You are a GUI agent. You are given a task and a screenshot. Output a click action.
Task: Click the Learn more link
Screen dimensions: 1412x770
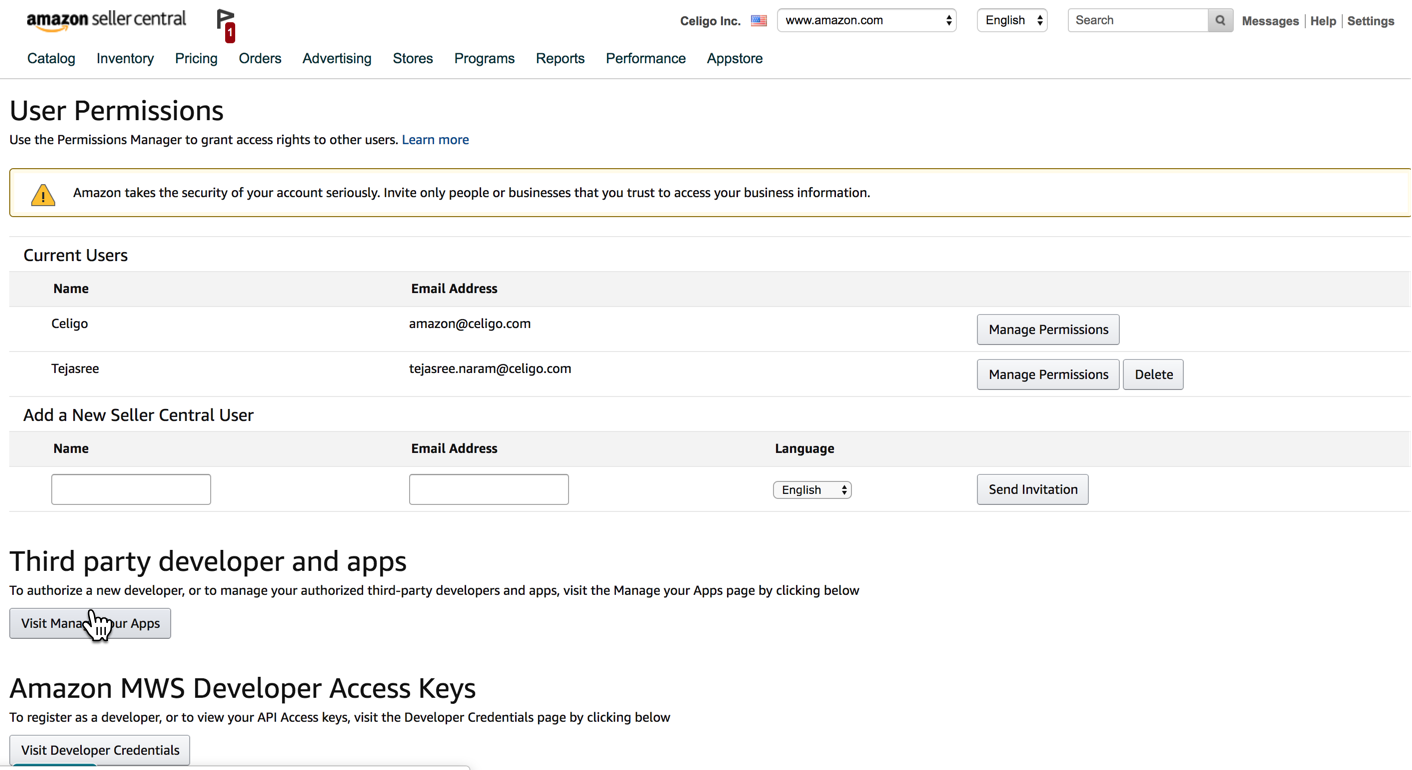(435, 140)
